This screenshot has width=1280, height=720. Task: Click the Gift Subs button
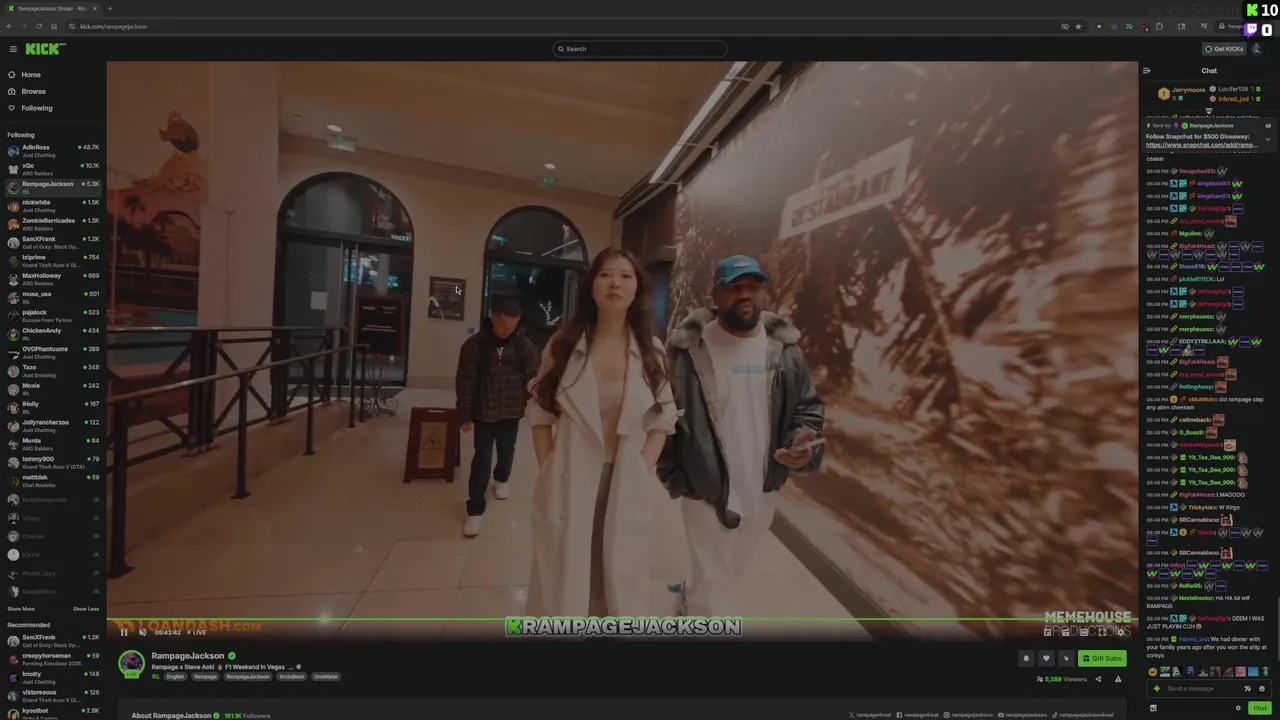1102,658
